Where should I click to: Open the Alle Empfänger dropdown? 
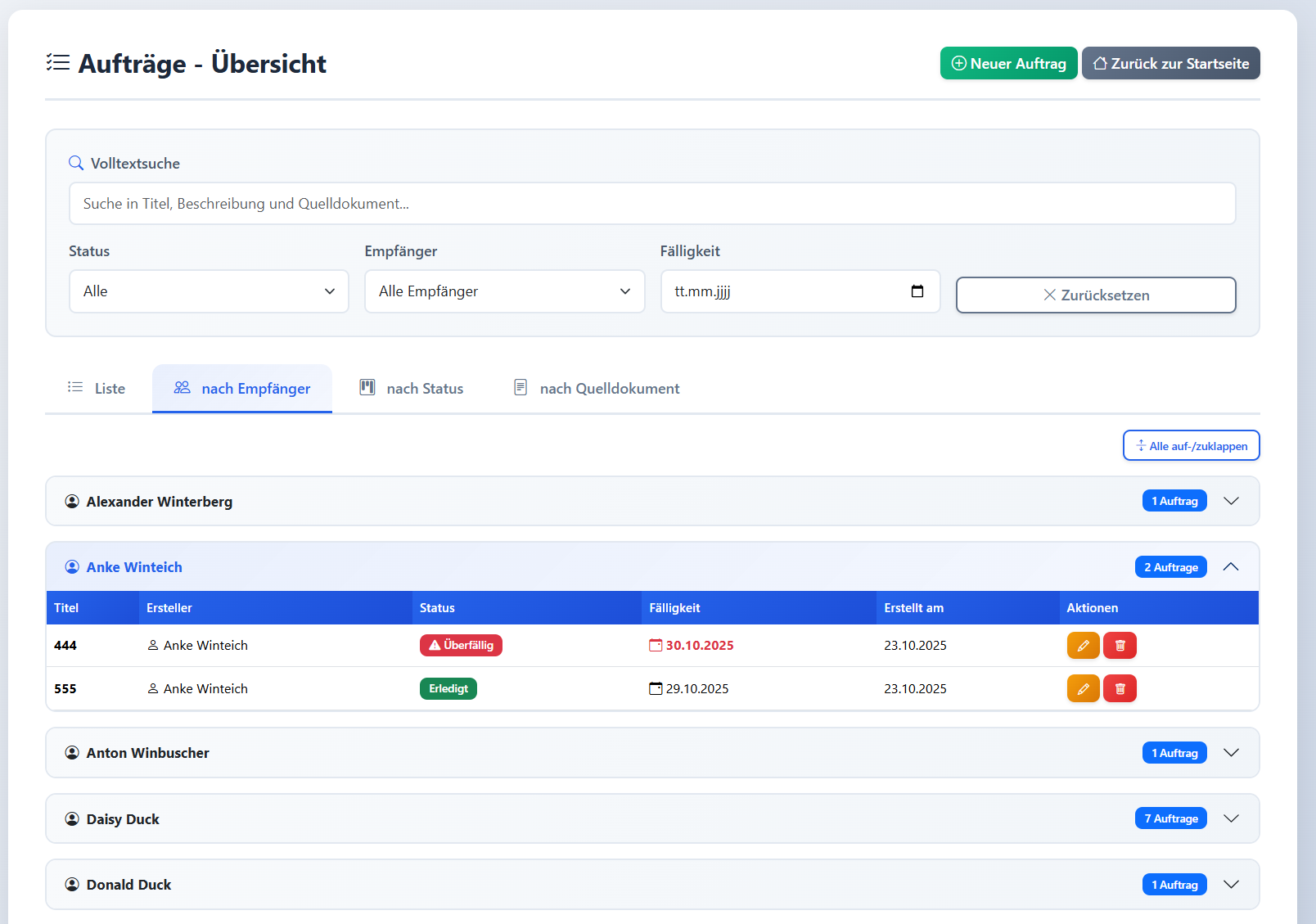click(504, 291)
